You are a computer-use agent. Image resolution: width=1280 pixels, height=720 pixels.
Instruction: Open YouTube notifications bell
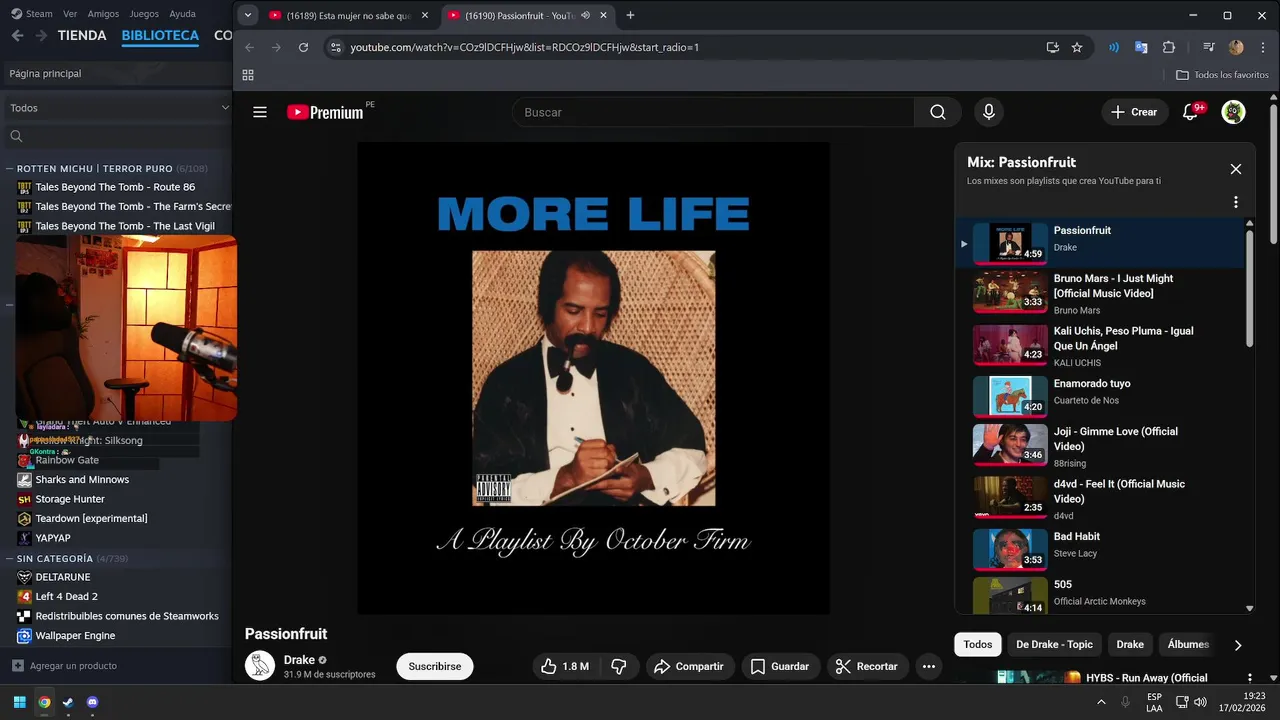click(1190, 112)
